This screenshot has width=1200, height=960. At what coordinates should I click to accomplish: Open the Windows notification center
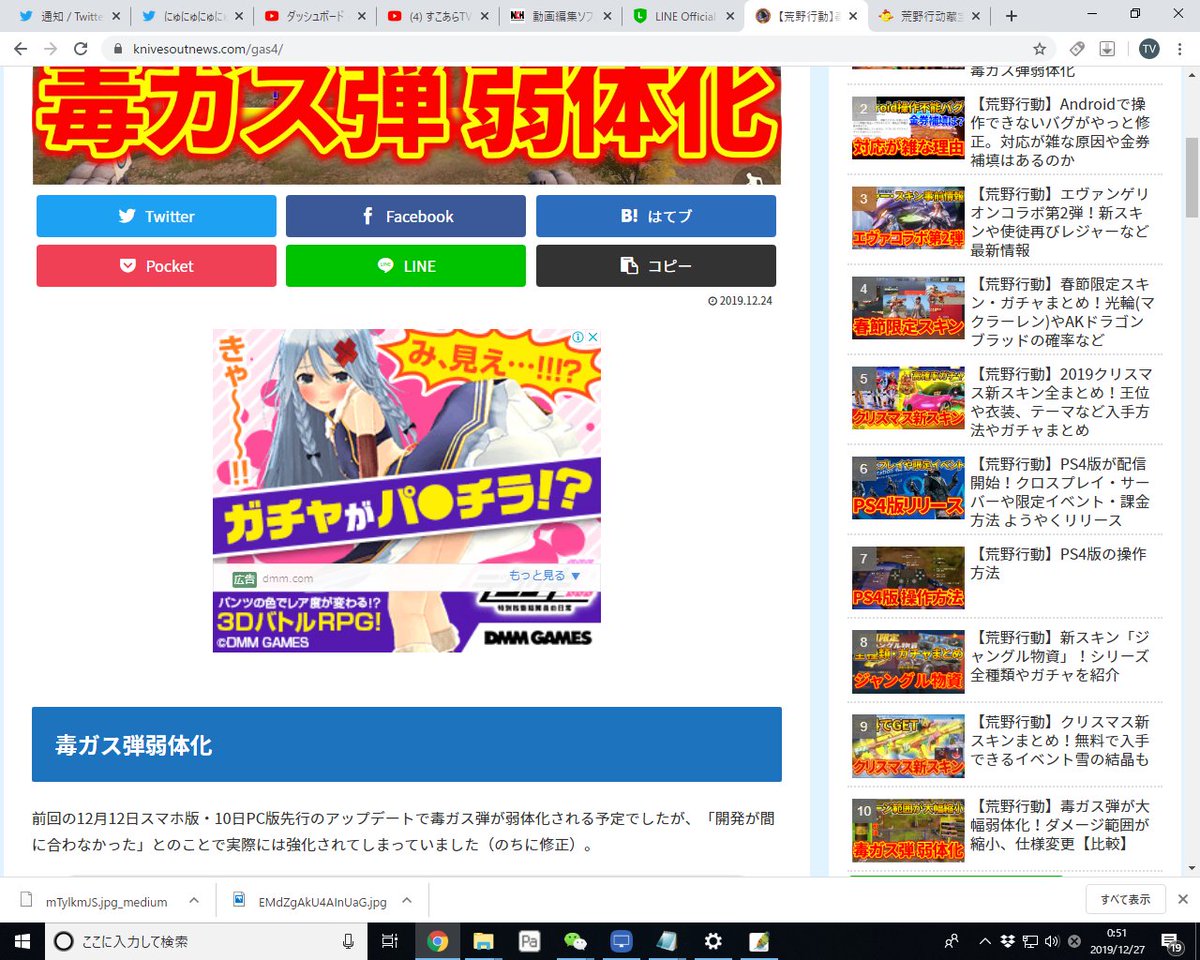[x=1172, y=941]
